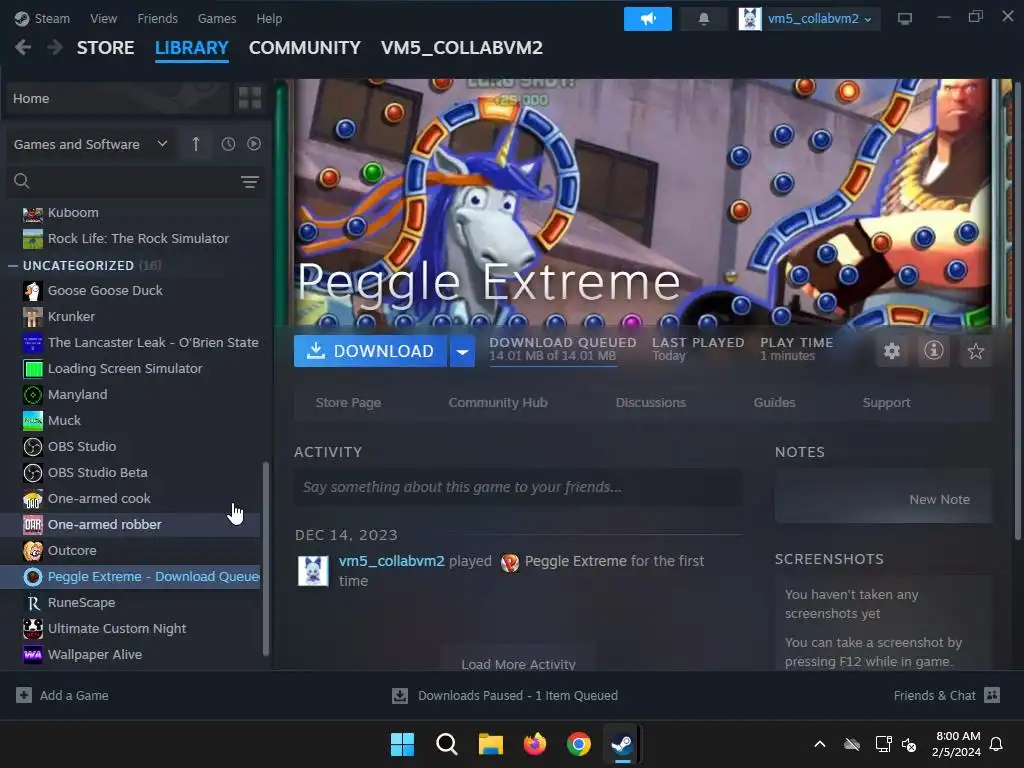Open the announcements megaphone icon
The height and width of the screenshot is (768, 1024).
647,19
